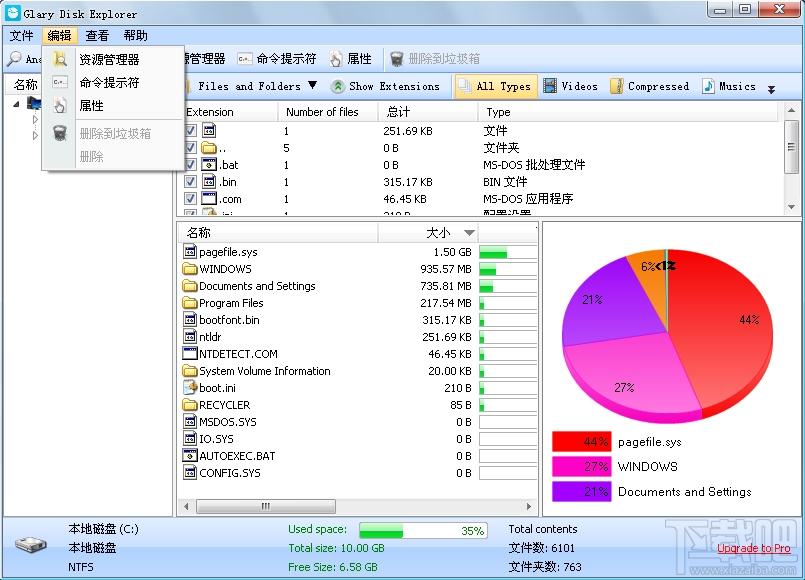The height and width of the screenshot is (580, 805).
Task: Click the extension list scroll down arrow
Action: pyautogui.click(x=791, y=207)
